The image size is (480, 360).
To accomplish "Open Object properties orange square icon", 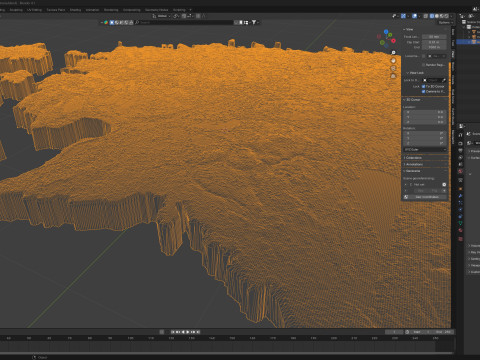I will point(460,189).
